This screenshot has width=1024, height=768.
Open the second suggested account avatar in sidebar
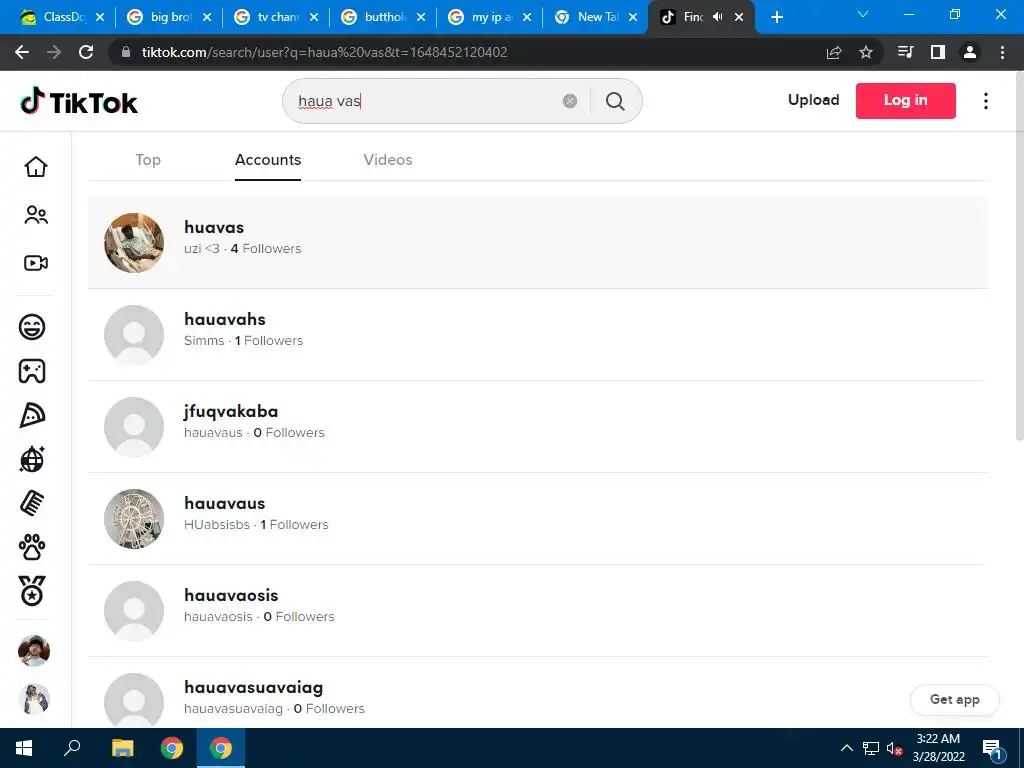pos(34,699)
